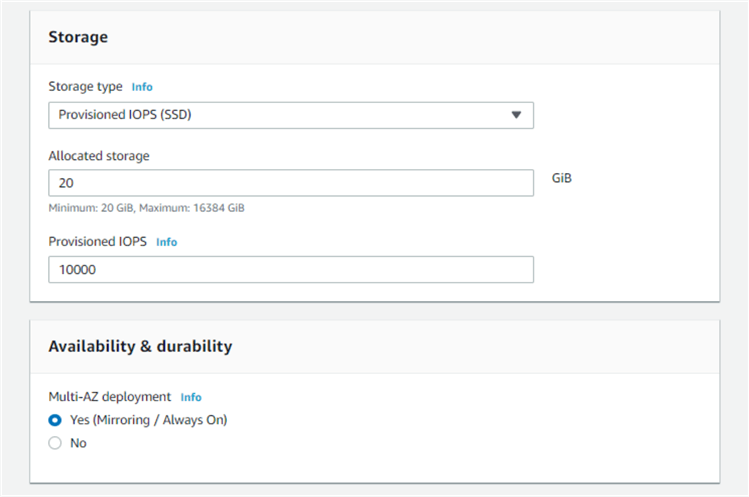Click the 'Storage type' field label
The image size is (749, 497).
[x=86, y=87]
